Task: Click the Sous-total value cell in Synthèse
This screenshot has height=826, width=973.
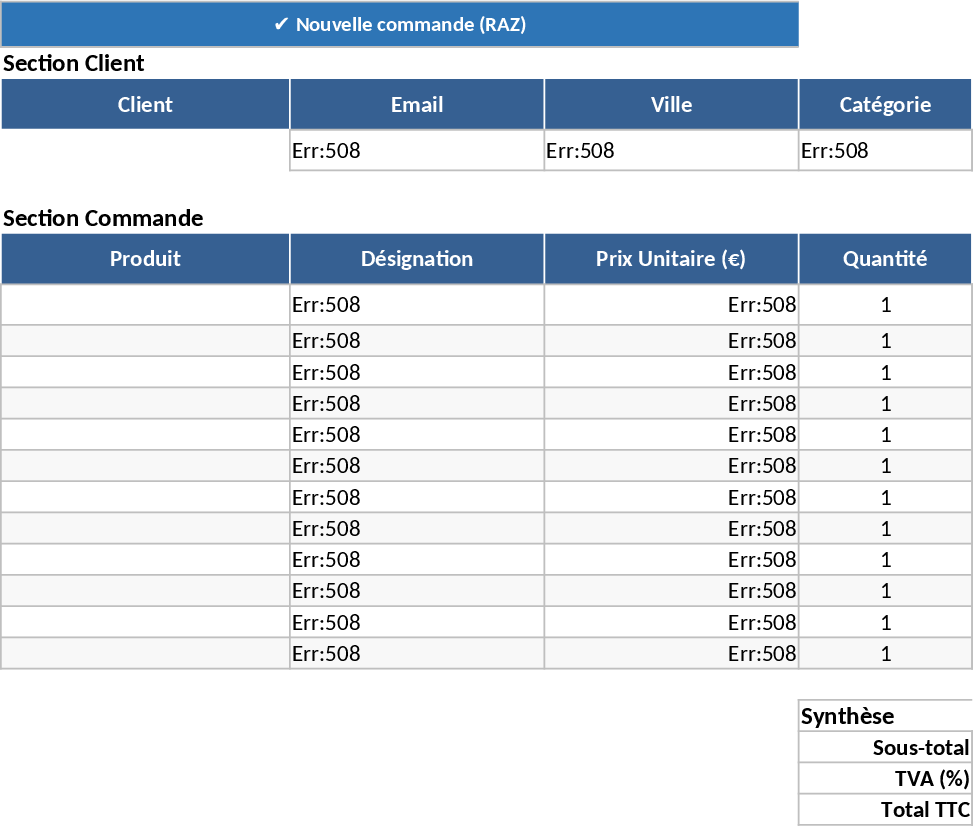Action: tap(884, 747)
